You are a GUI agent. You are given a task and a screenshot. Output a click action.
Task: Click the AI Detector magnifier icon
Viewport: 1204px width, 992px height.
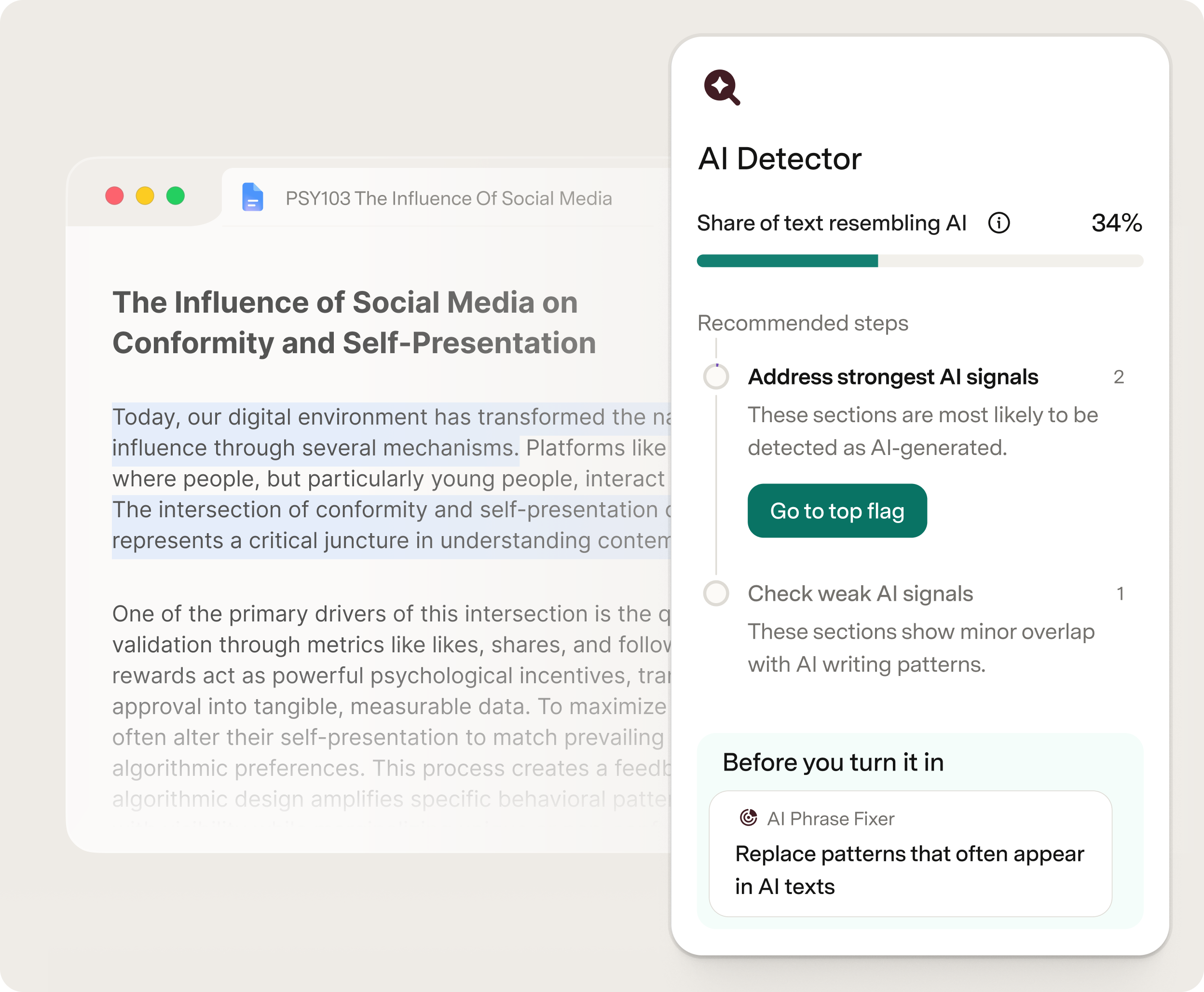pyautogui.click(x=722, y=87)
